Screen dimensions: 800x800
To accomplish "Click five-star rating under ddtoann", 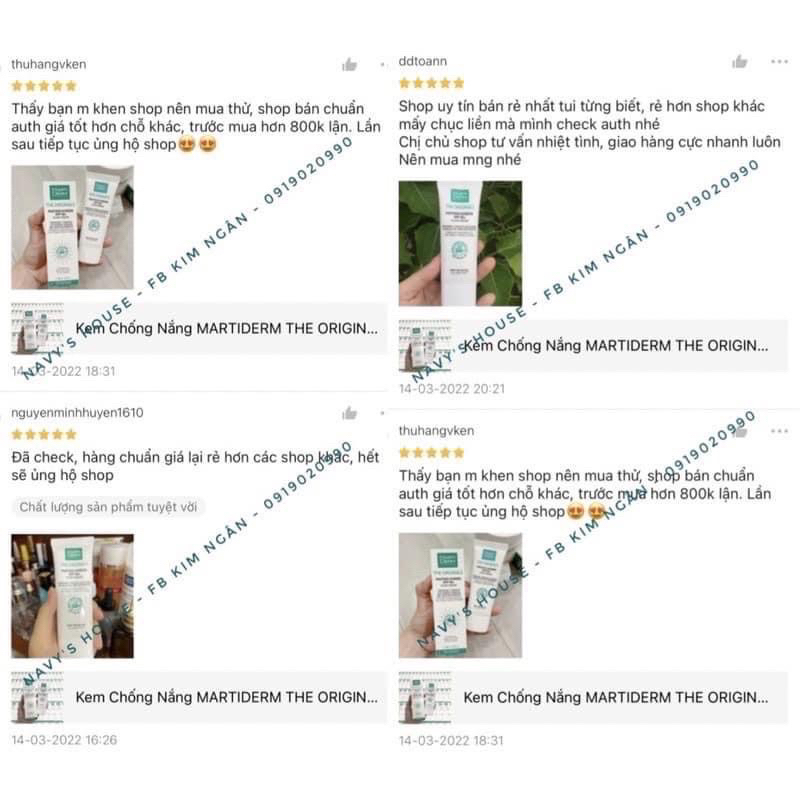I will pyautogui.click(x=432, y=83).
